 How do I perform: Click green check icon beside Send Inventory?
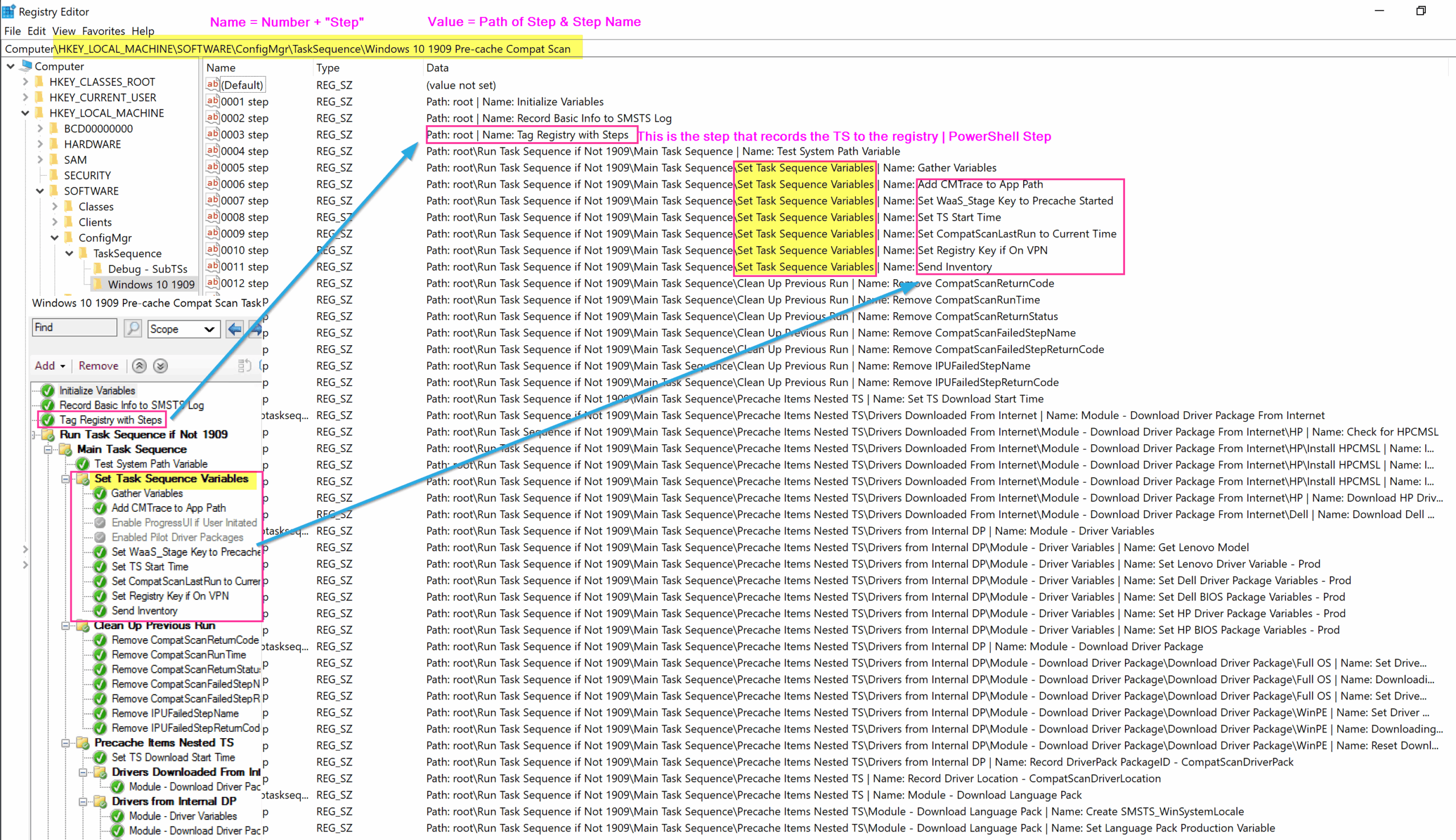[100, 610]
